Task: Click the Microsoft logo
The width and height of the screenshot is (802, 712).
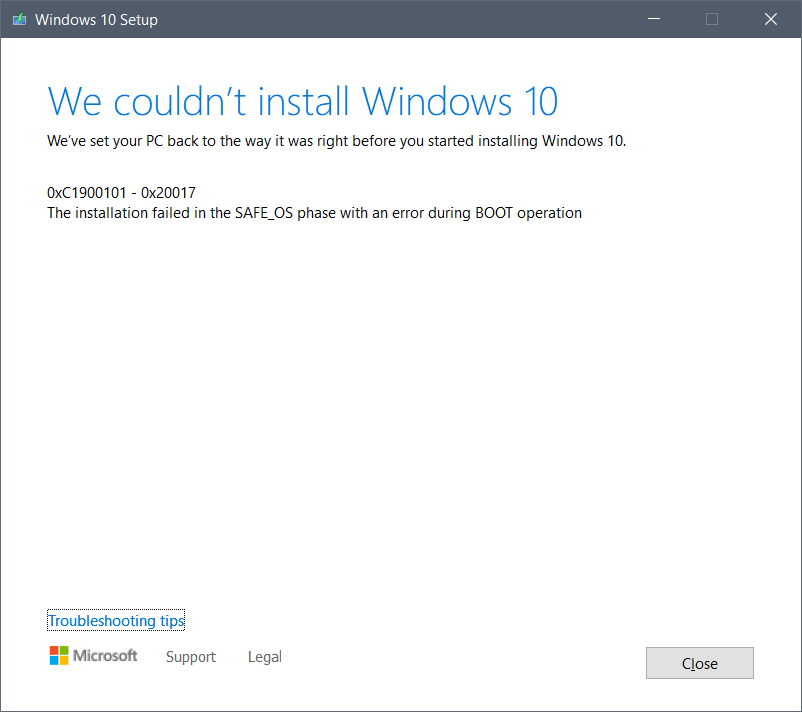Action: coord(93,655)
